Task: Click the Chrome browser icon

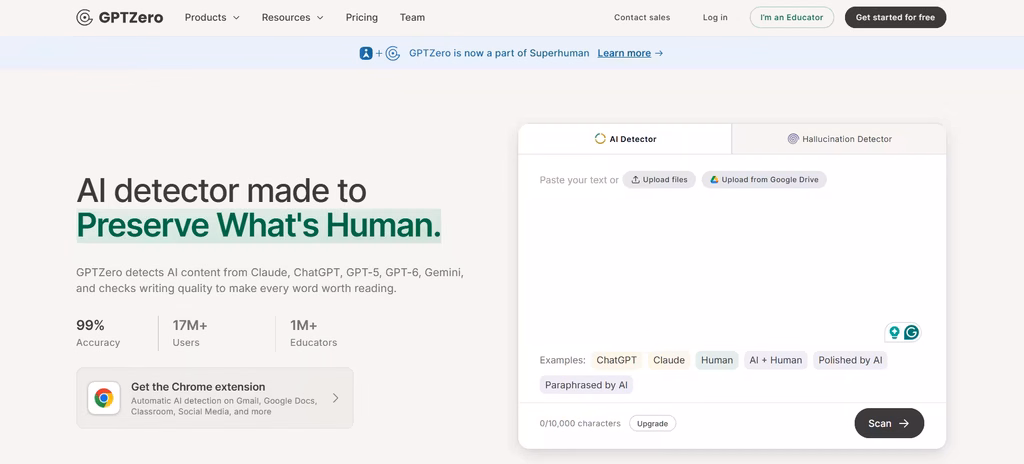Action: coord(104,398)
